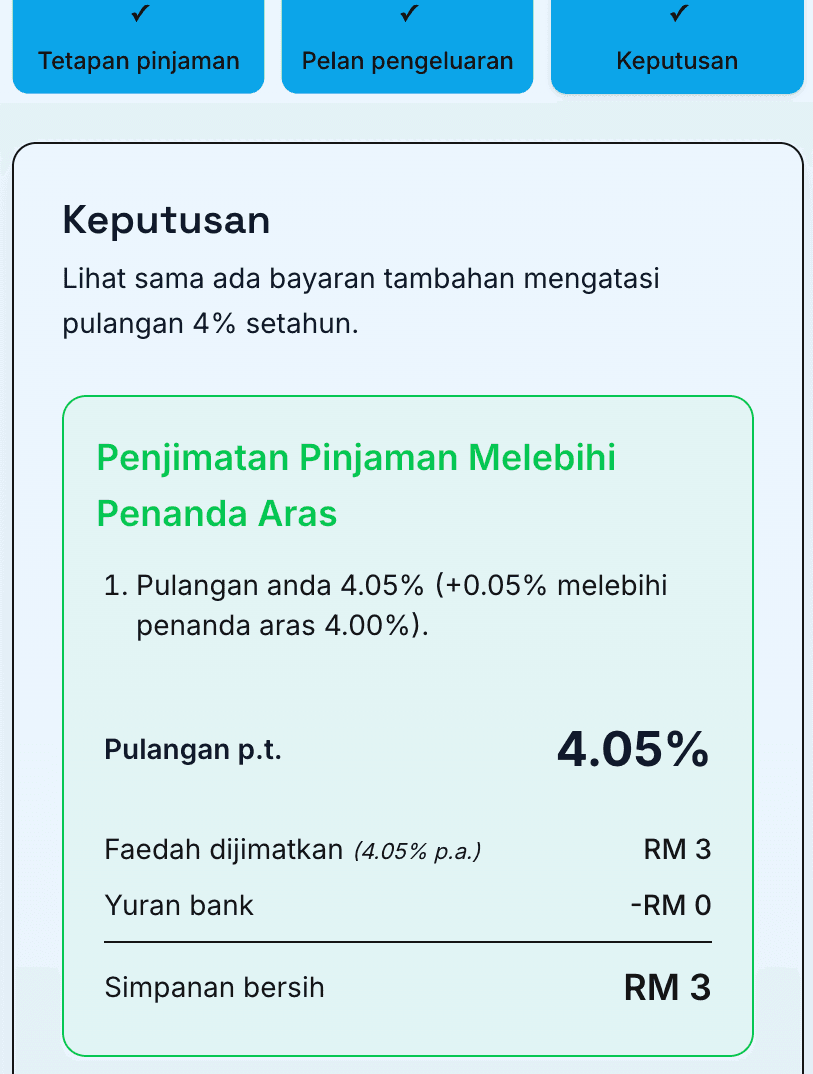Click the large 4.05% return value
Image resolution: width=813 pixels, height=1074 pixels.
[633, 750]
